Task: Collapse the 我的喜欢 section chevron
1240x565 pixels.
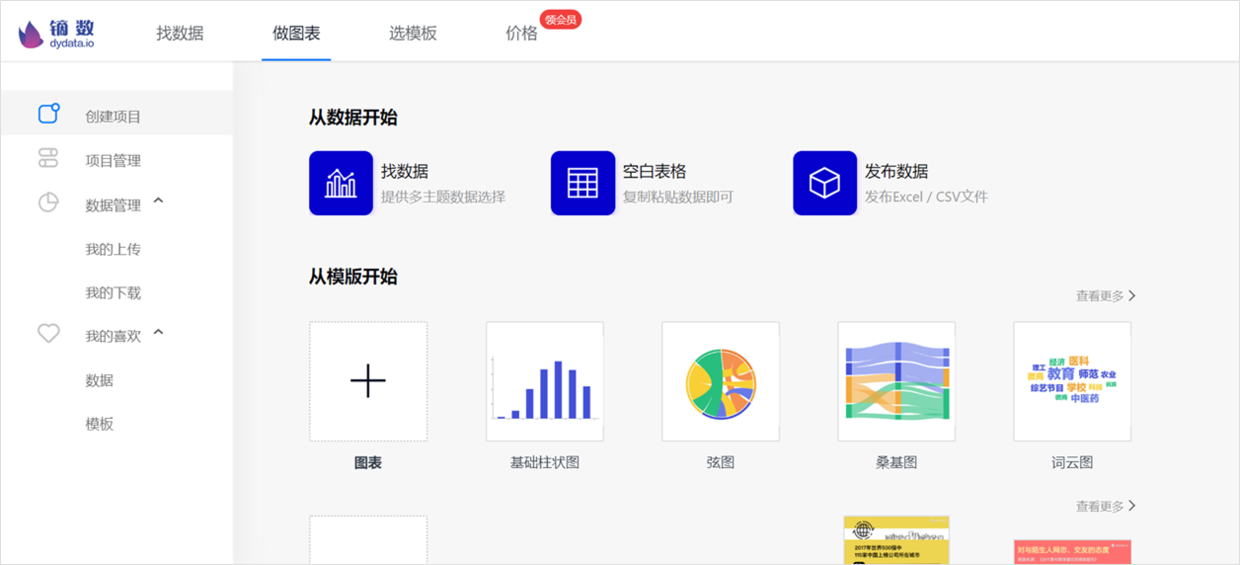Action: coord(158,333)
